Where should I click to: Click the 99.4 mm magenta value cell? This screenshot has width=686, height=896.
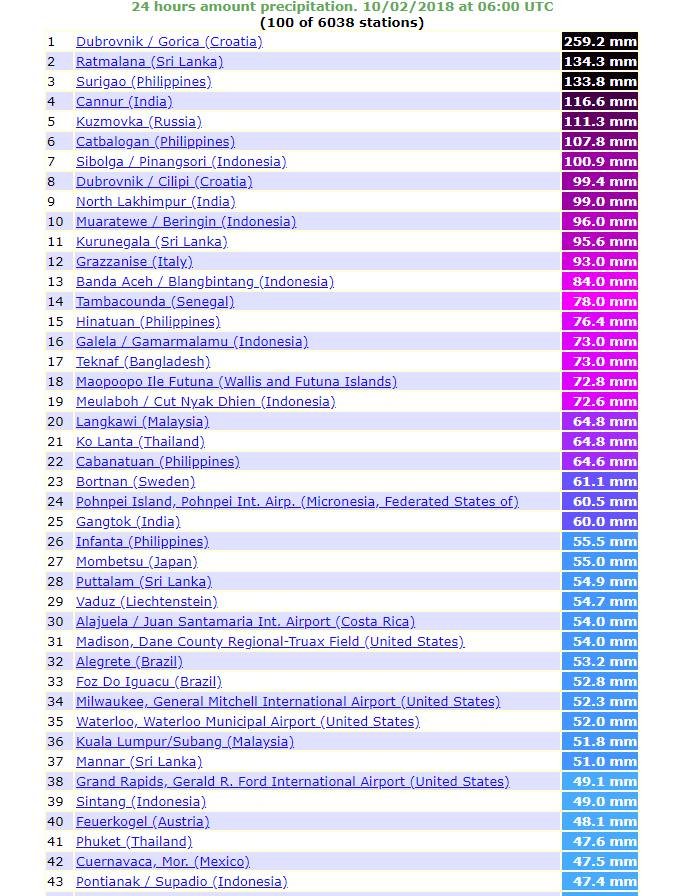[599, 182]
